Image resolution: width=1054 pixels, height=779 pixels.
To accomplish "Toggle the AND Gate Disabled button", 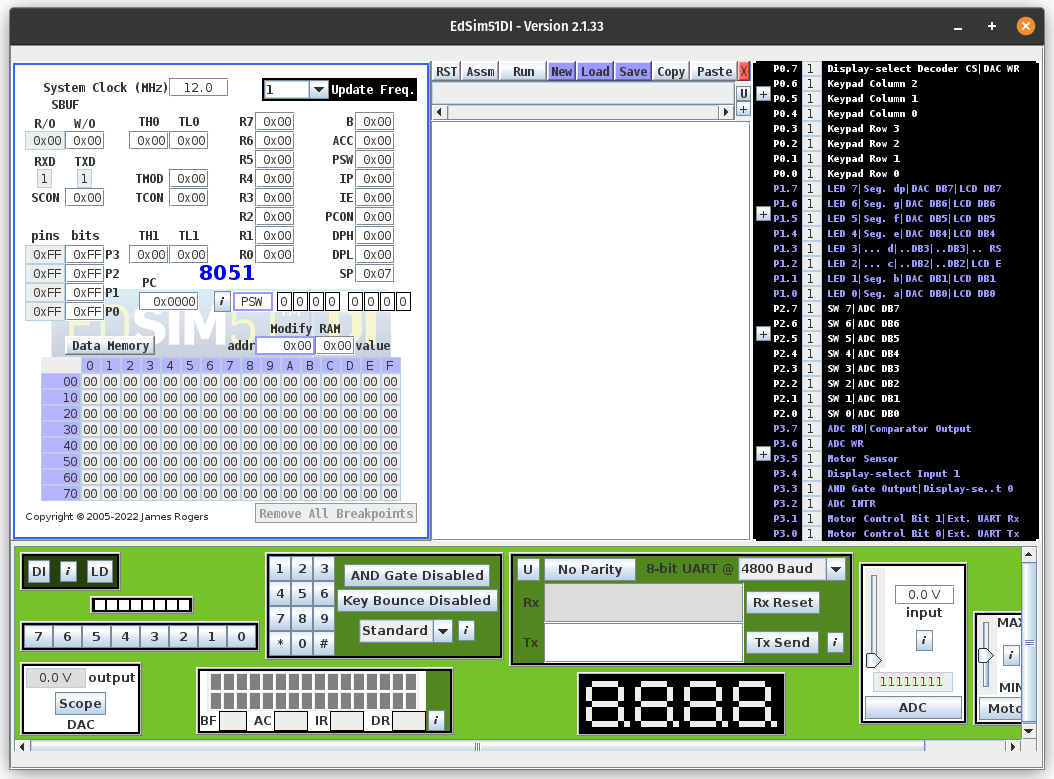I will (417, 575).
